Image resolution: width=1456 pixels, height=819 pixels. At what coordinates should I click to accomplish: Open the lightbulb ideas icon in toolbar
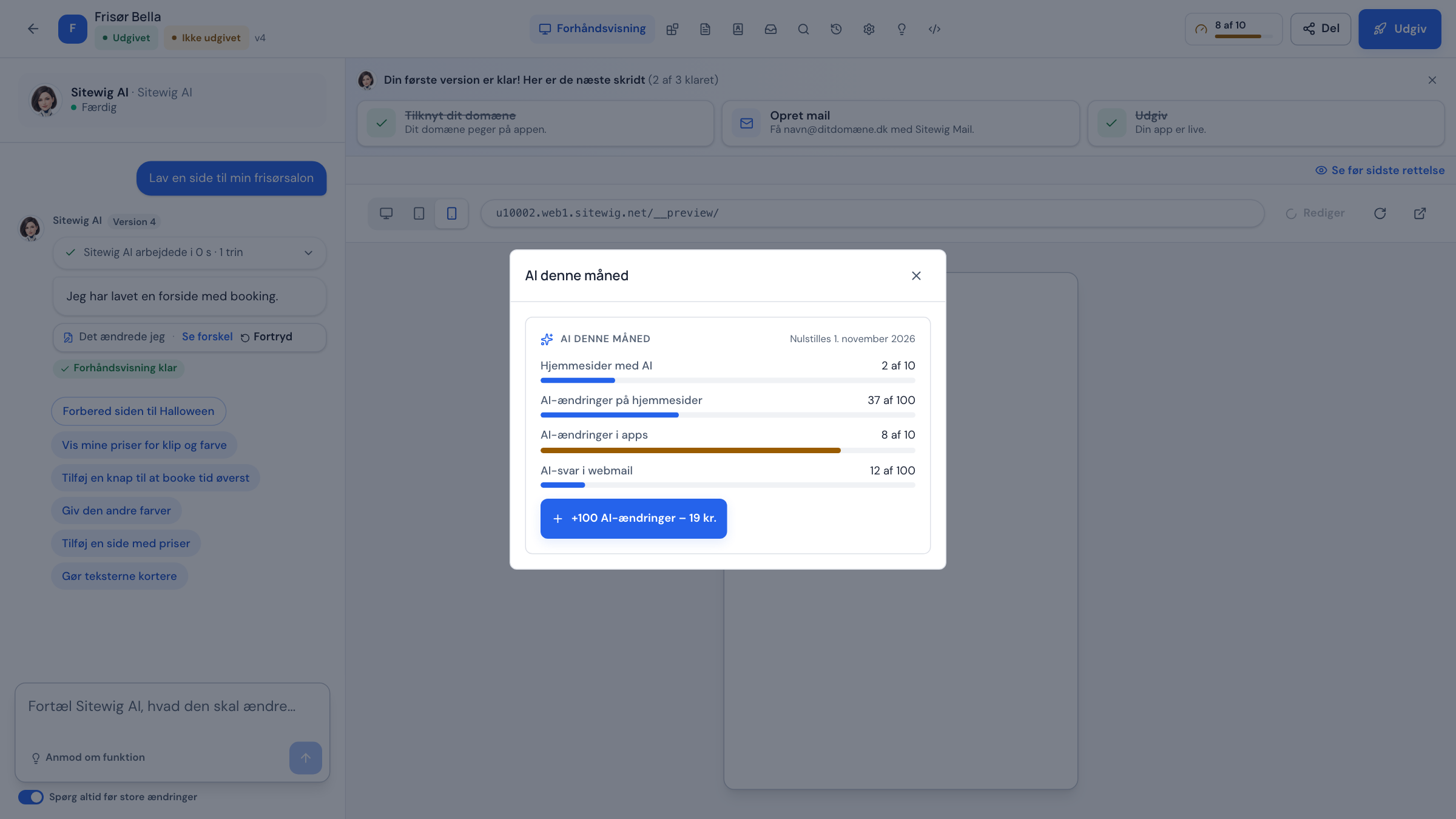click(902, 29)
